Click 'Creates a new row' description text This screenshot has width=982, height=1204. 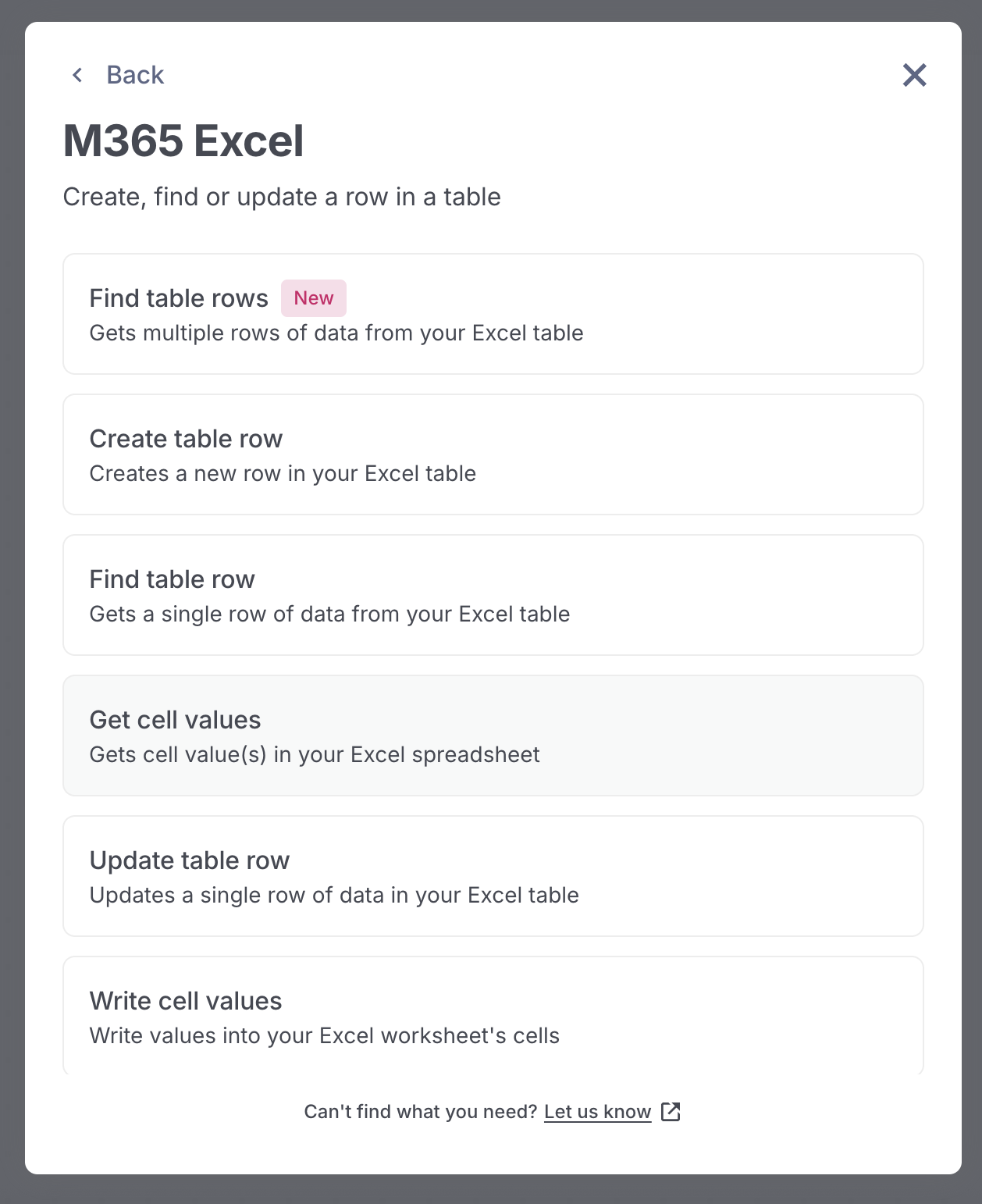point(283,474)
